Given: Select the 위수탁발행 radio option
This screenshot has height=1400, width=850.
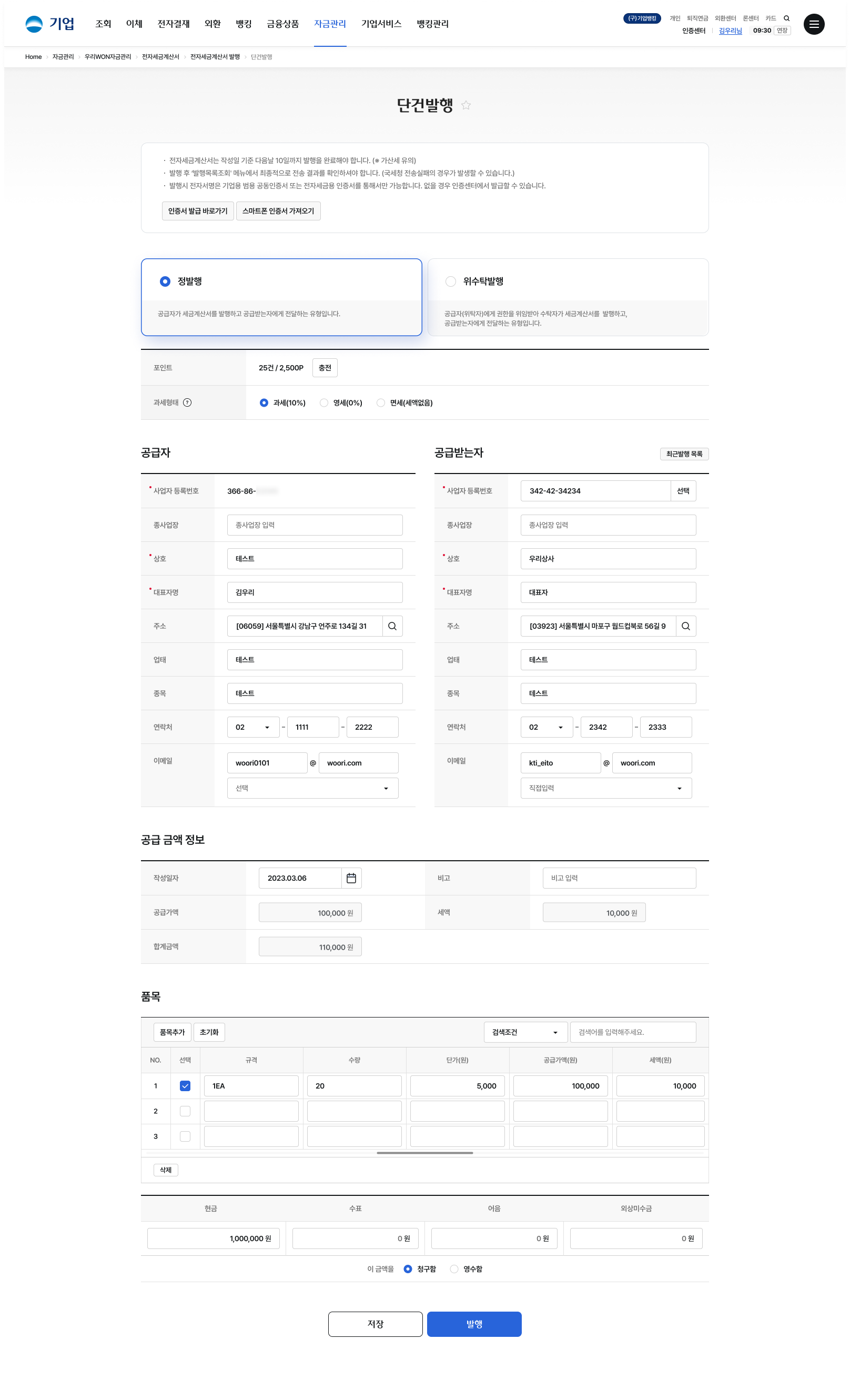Looking at the screenshot, I should coord(451,281).
